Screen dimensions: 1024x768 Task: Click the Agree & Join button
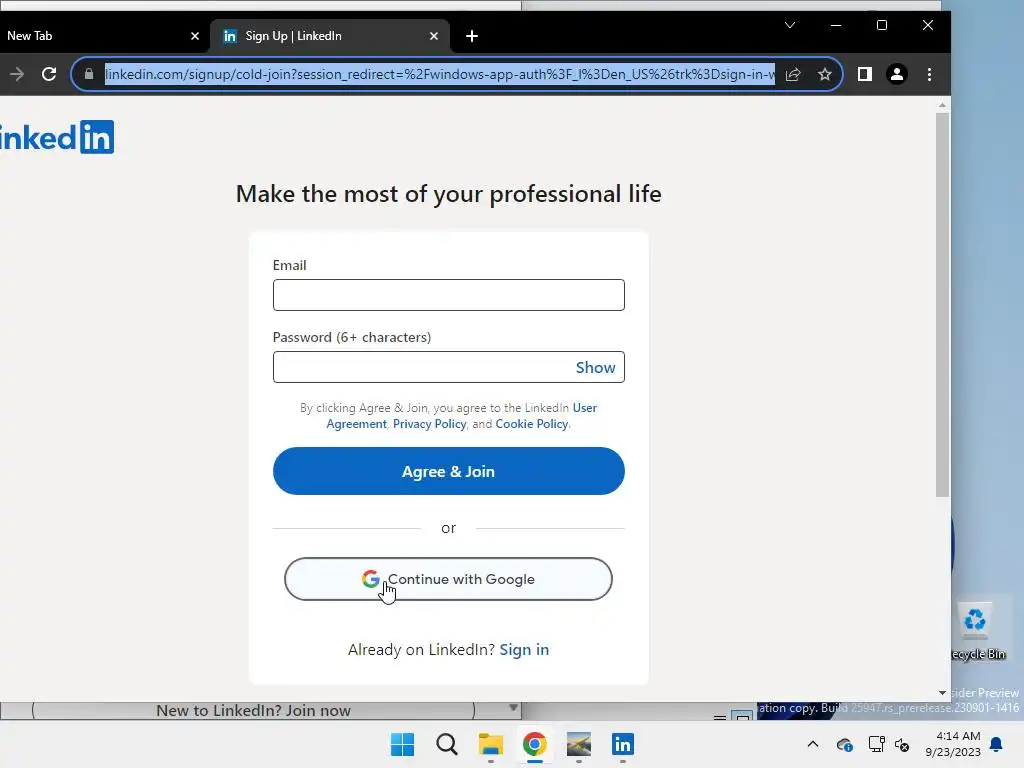click(449, 471)
